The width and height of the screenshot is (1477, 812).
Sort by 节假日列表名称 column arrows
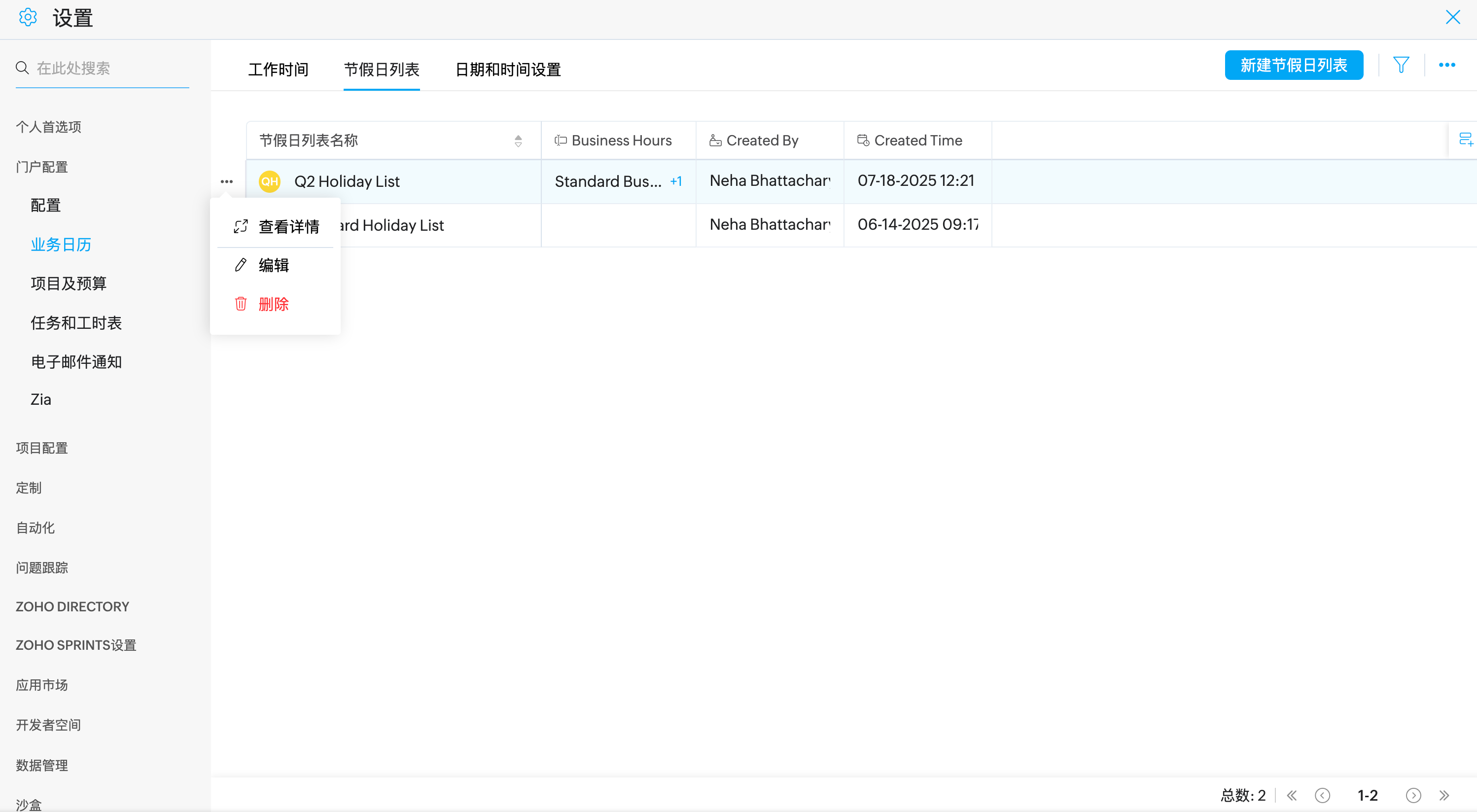[518, 141]
